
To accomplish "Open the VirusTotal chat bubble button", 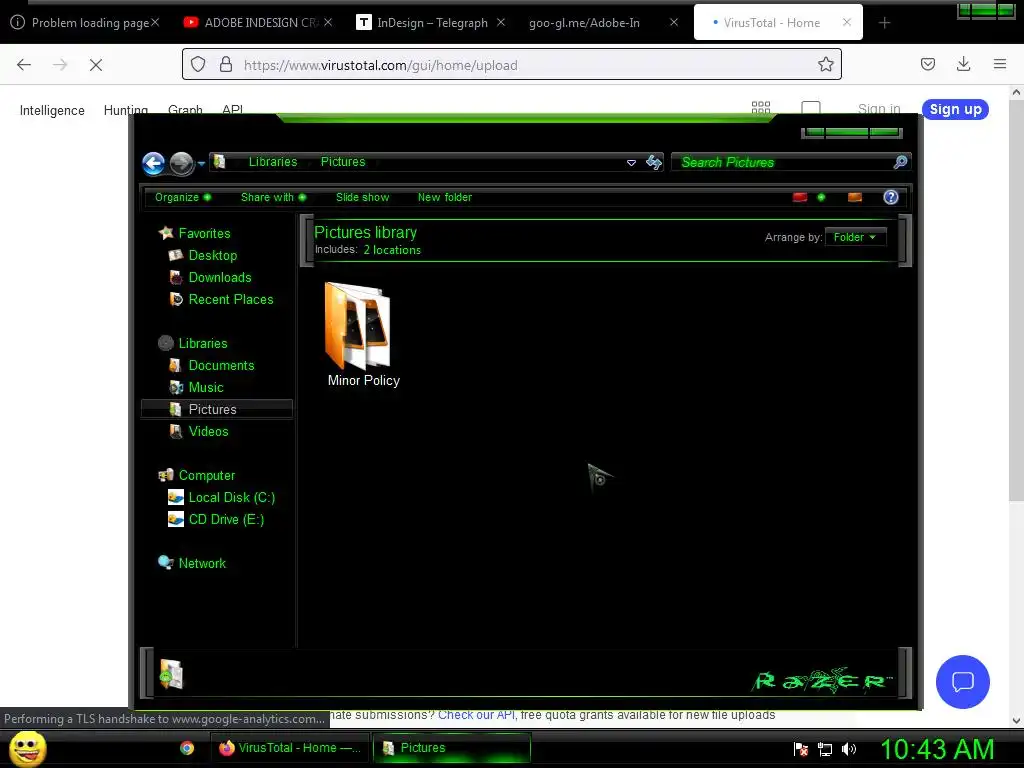I will (x=963, y=682).
